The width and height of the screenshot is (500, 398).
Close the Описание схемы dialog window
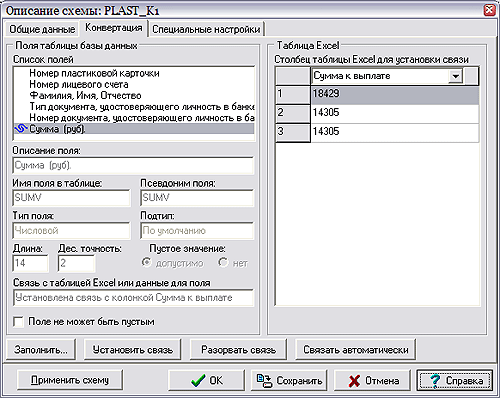coord(490,10)
